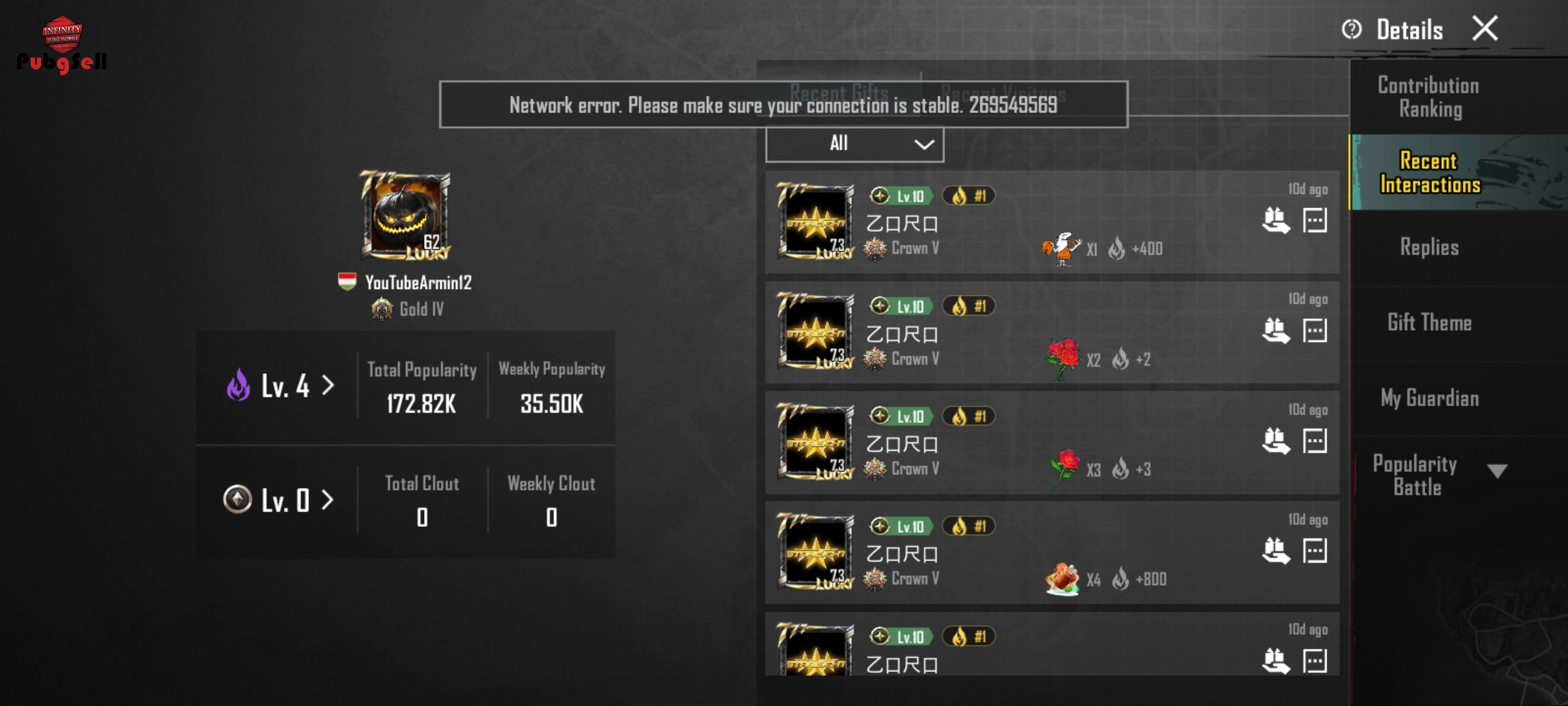Open the Replies tab
Viewport: 1568px width, 706px height.
(x=1429, y=247)
